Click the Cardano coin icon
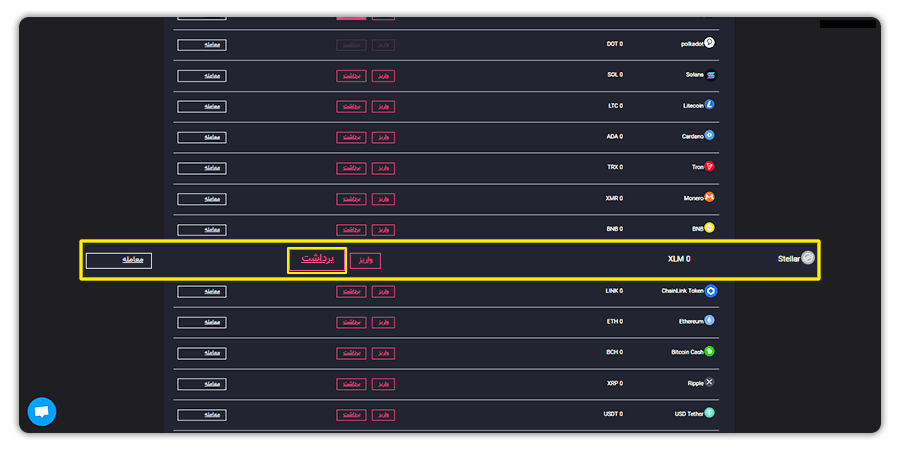 (709, 135)
